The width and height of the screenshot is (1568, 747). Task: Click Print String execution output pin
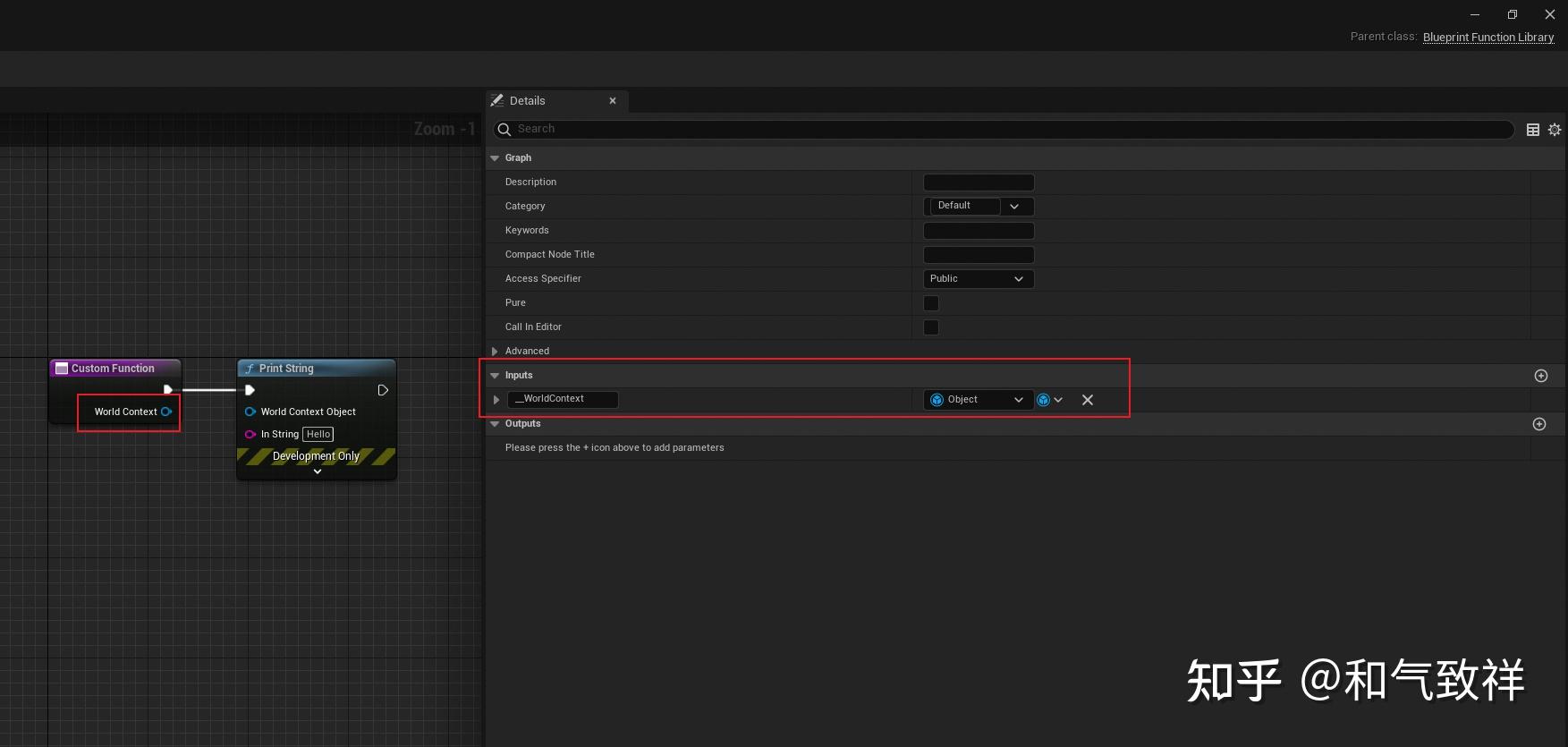tap(383, 390)
